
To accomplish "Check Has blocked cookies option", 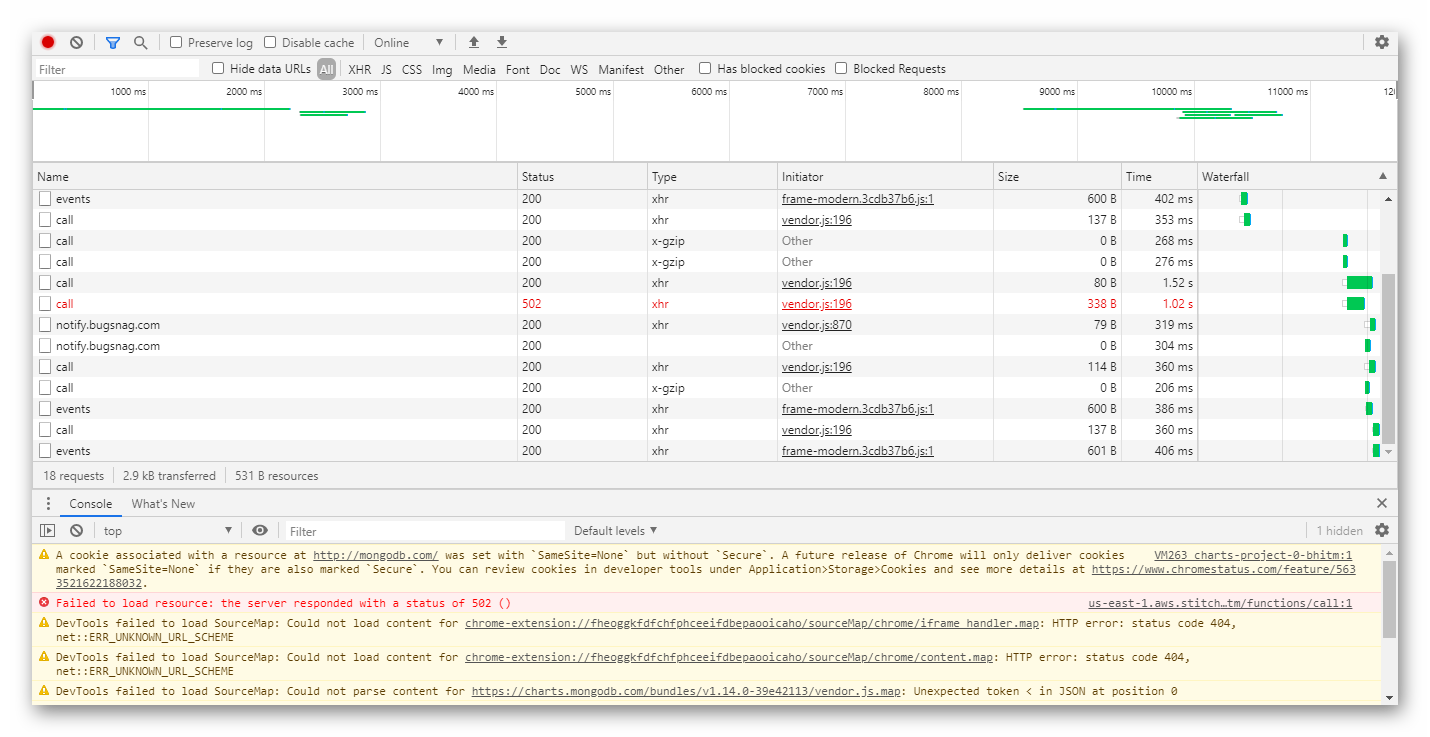I will point(705,69).
